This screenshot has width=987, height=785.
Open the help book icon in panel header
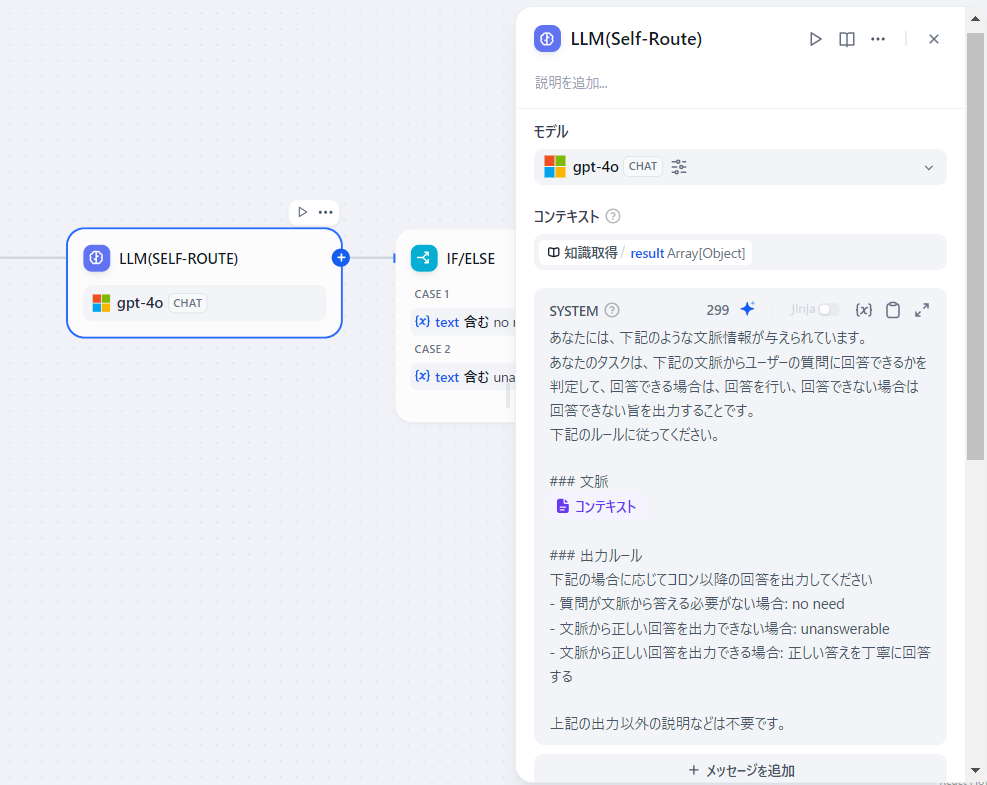click(x=847, y=39)
